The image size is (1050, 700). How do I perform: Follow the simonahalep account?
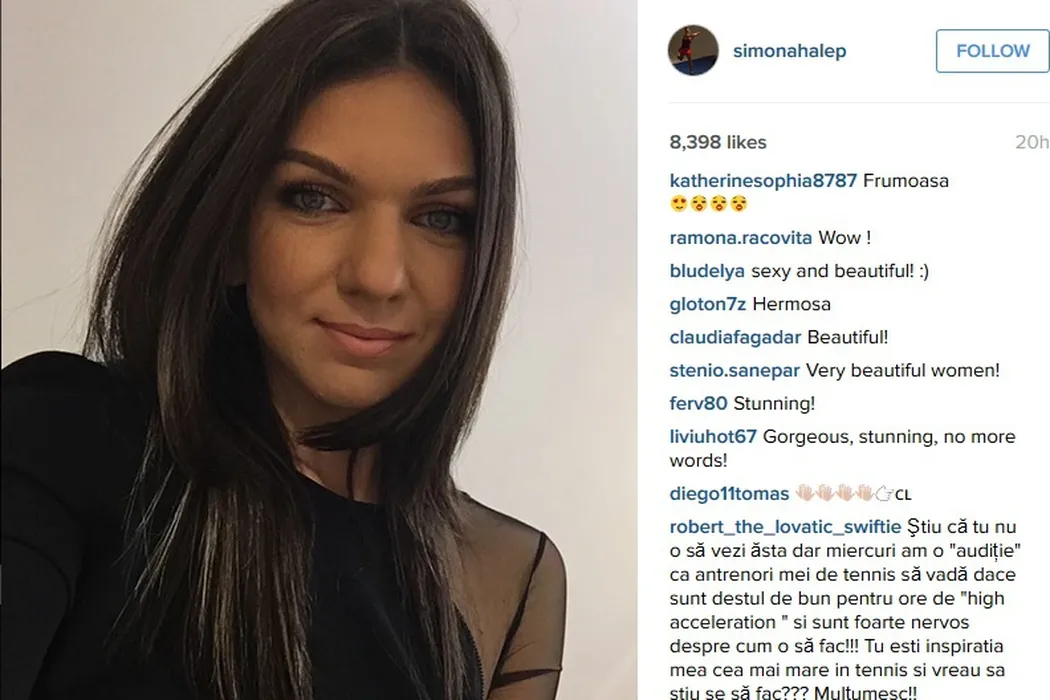pos(992,51)
